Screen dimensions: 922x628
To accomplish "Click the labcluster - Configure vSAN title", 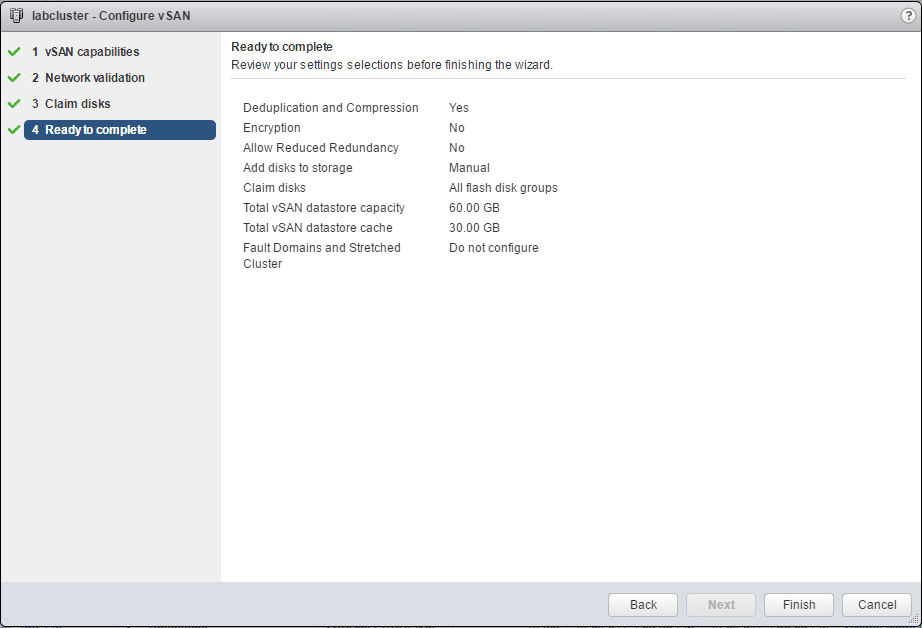I will [111, 16].
